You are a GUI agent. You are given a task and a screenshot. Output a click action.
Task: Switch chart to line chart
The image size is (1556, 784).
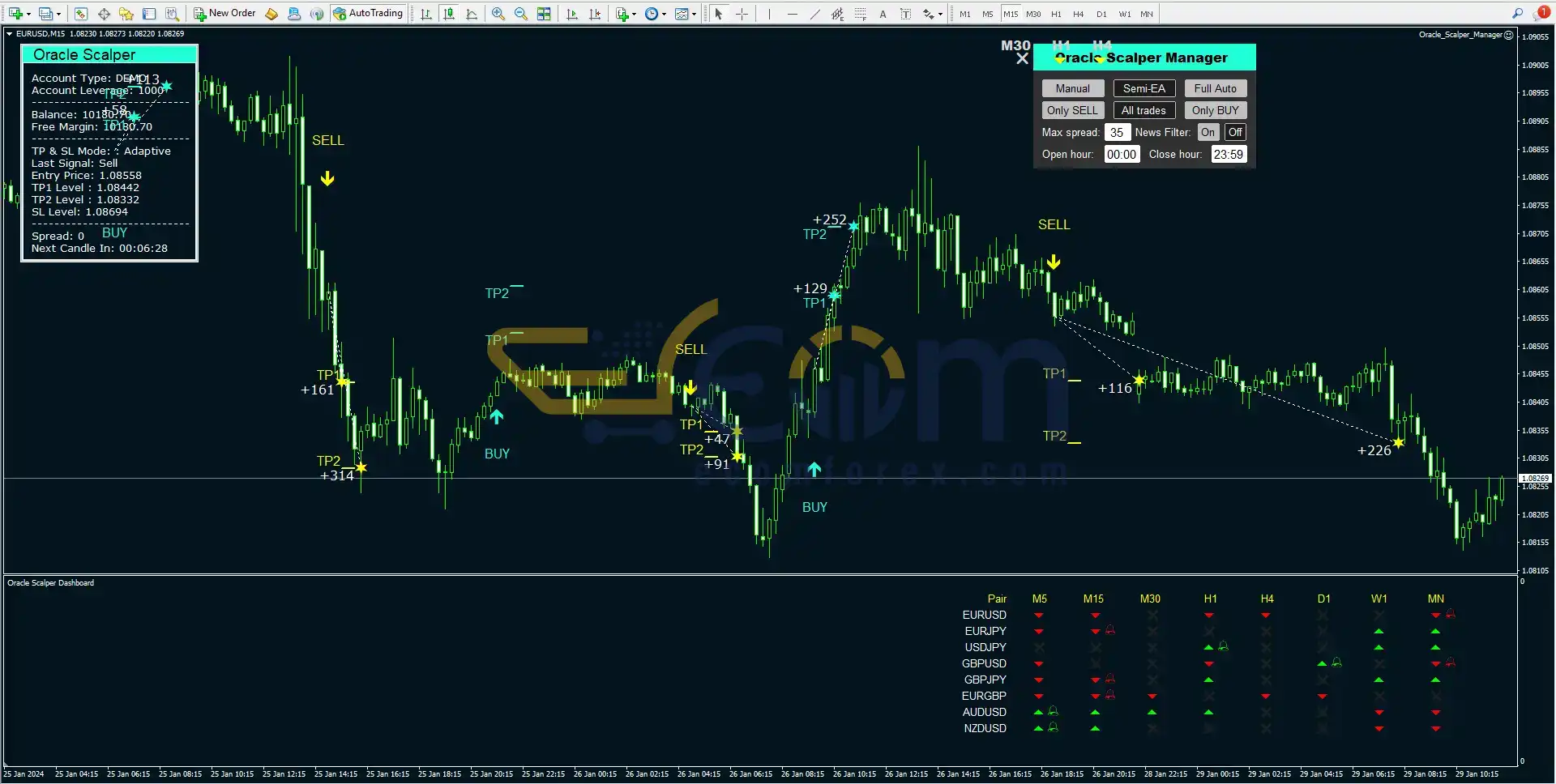[472, 14]
